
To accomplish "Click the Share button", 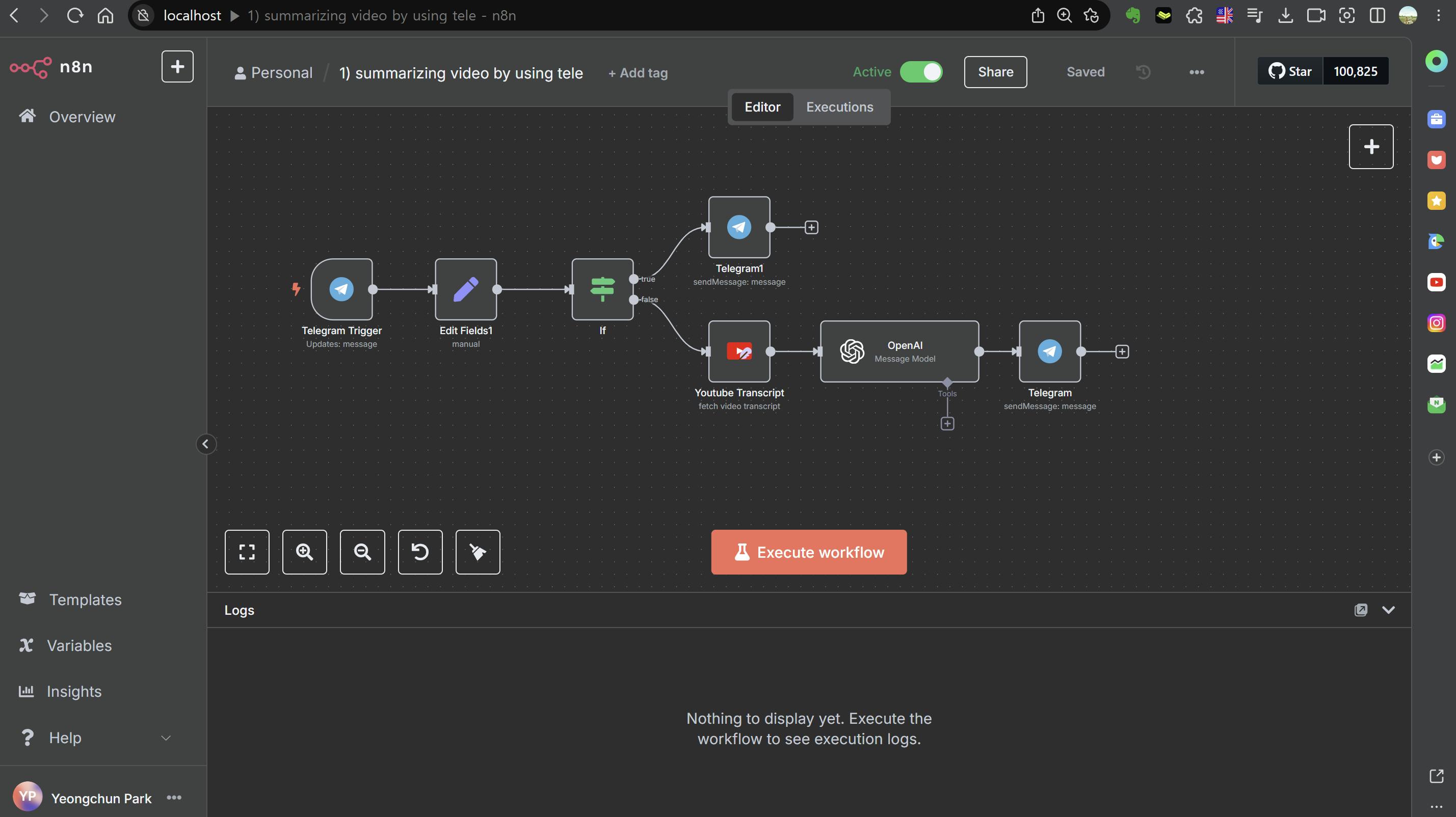I will pos(995,72).
